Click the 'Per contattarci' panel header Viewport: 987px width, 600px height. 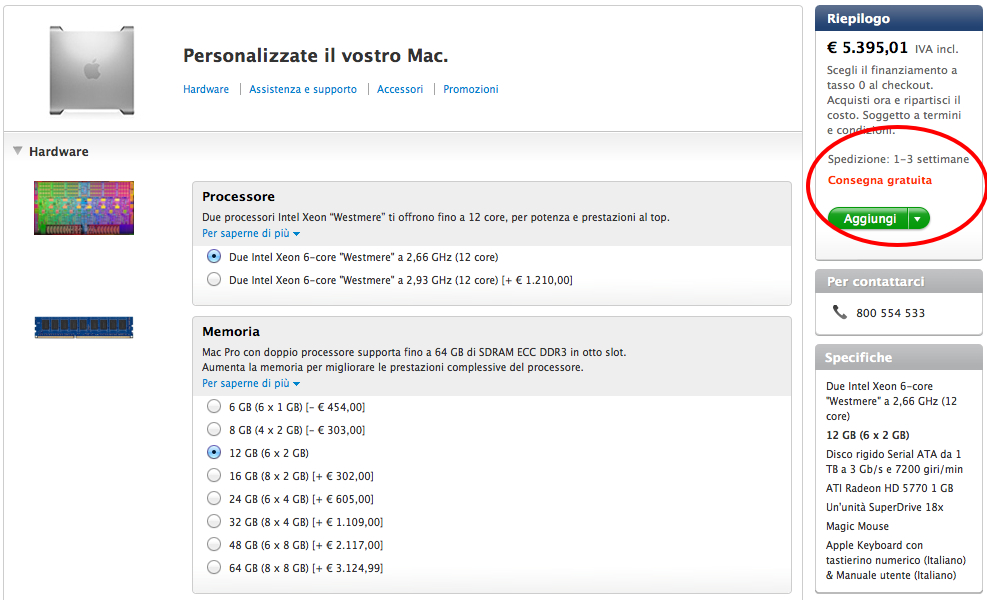point(898,281)
